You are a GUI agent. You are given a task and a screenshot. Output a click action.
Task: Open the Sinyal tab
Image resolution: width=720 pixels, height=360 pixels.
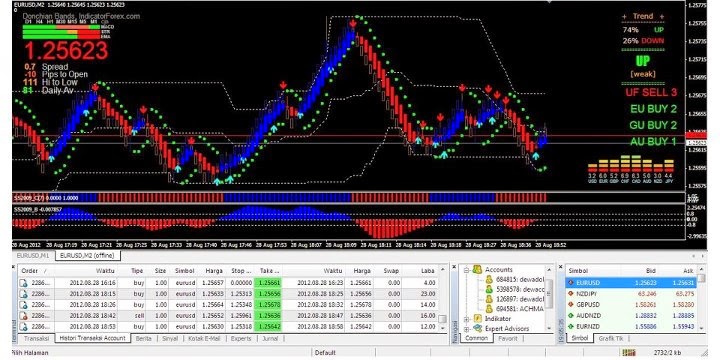[170, 338]
